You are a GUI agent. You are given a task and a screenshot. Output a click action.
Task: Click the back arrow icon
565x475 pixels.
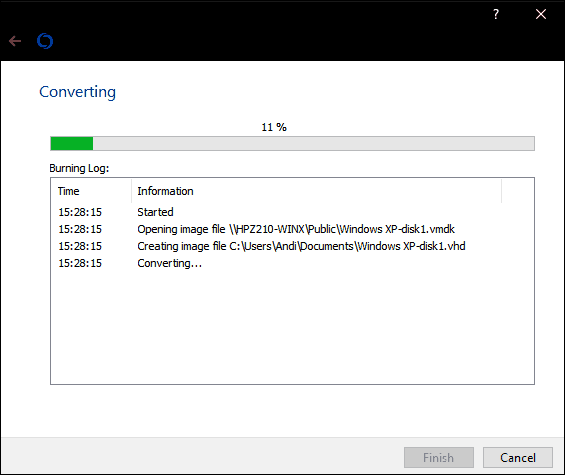[x=15, y=41]
